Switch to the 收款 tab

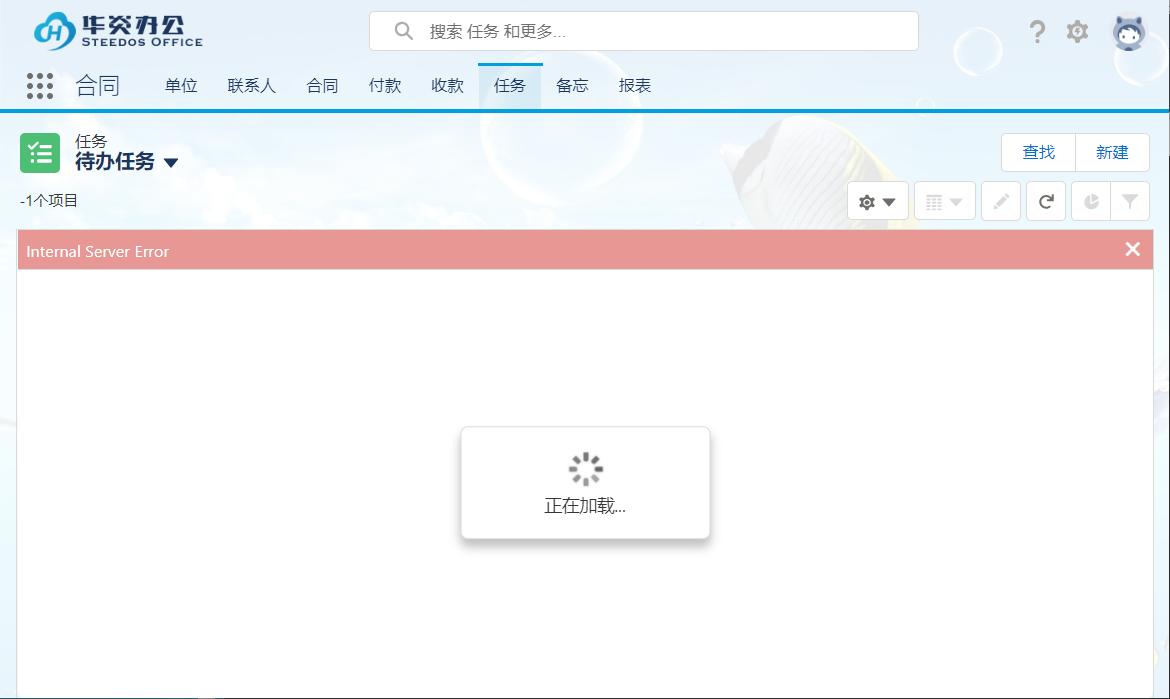coord(448,86)
